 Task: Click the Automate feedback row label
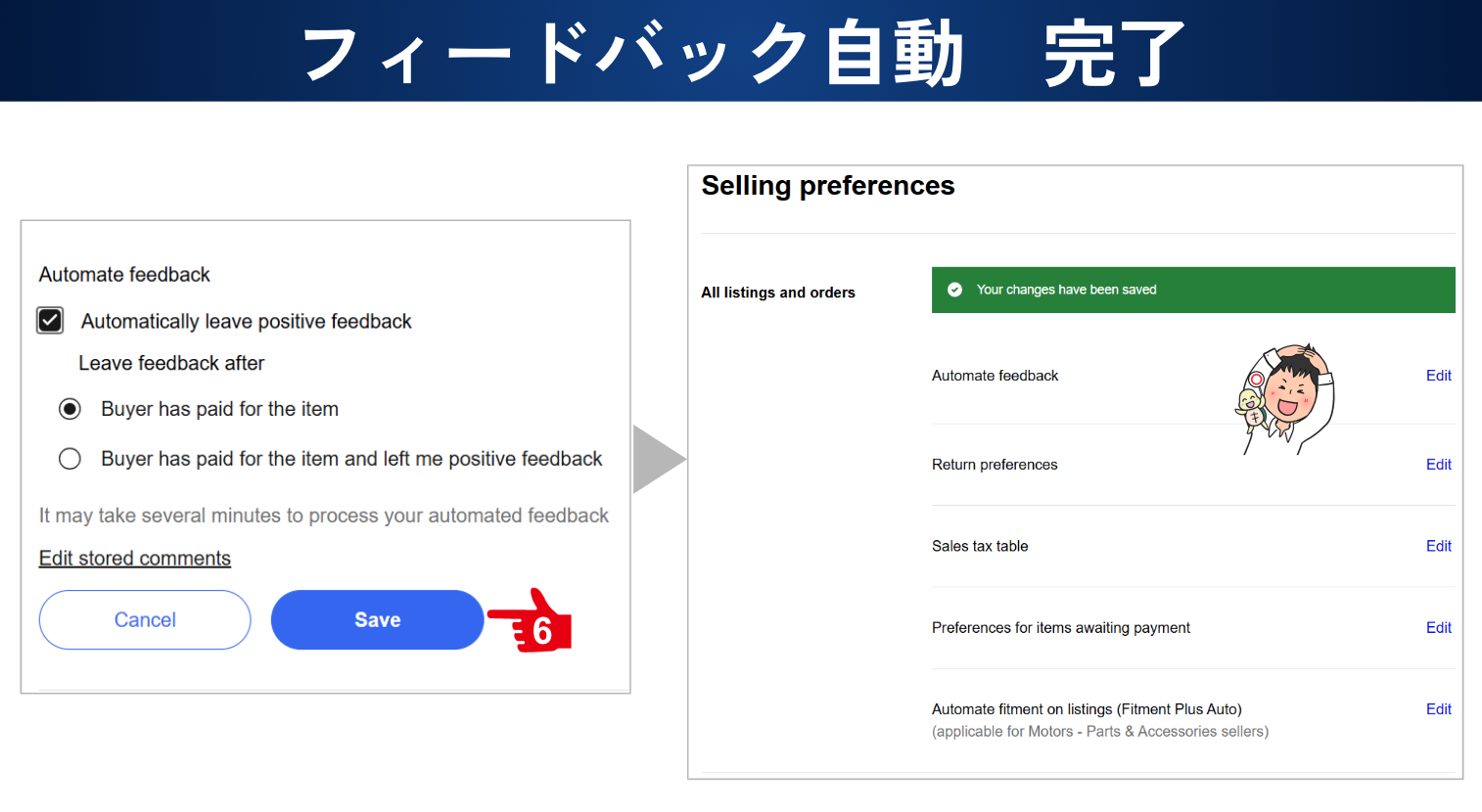(x=996, y=376)
